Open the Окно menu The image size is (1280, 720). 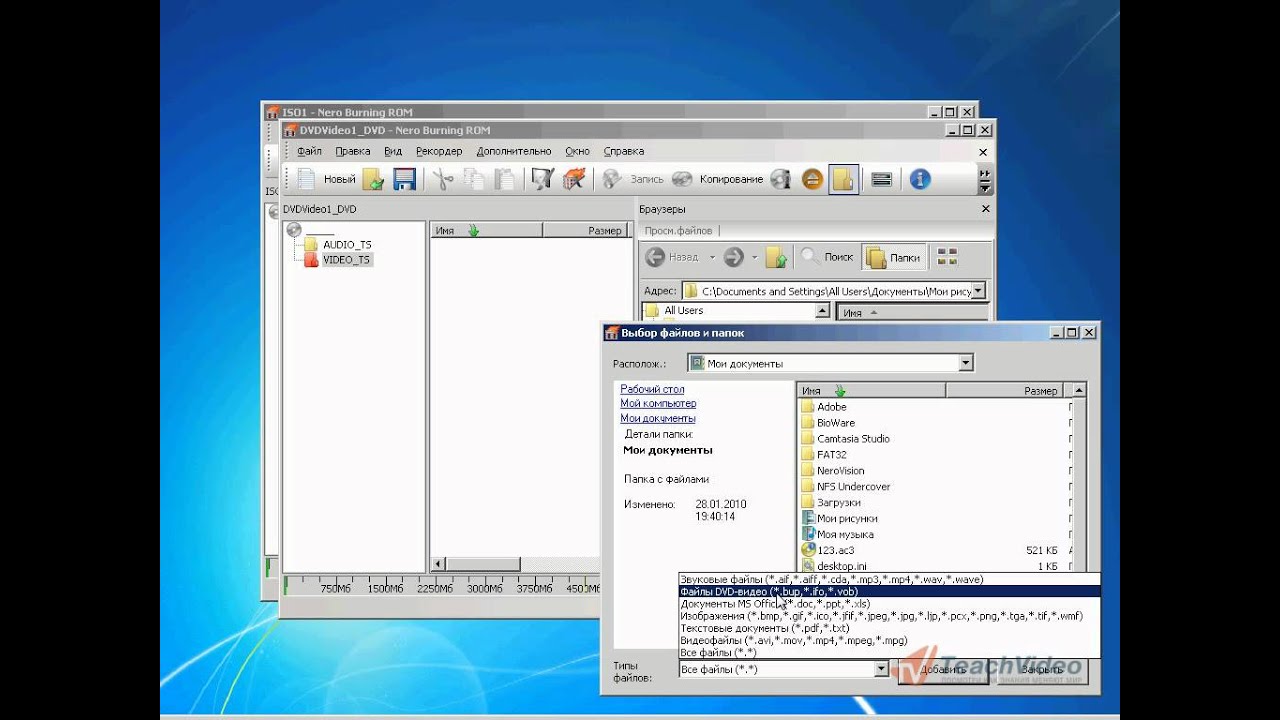(x=578, y=151)
